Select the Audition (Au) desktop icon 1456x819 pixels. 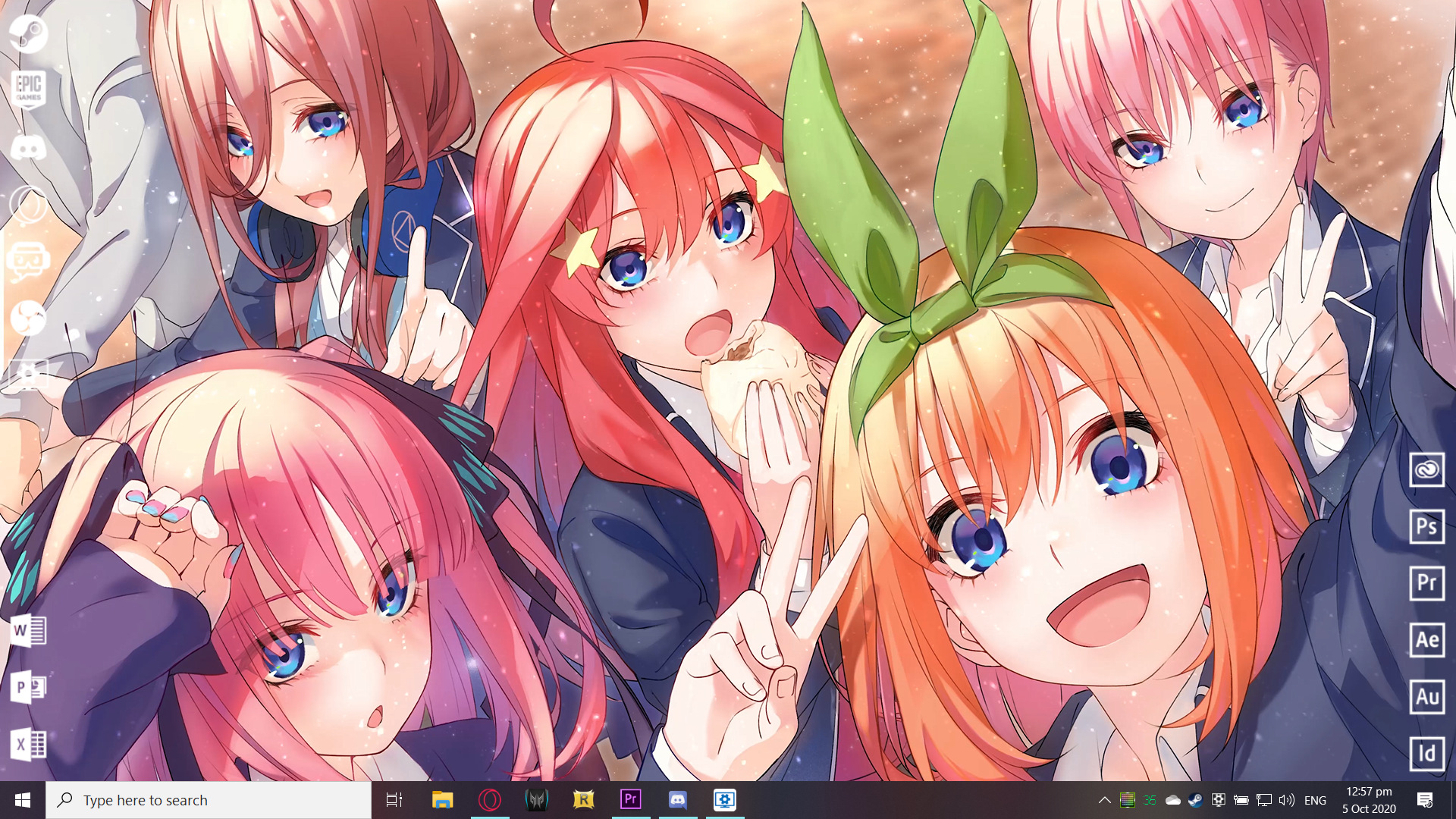pos(1426,697)
